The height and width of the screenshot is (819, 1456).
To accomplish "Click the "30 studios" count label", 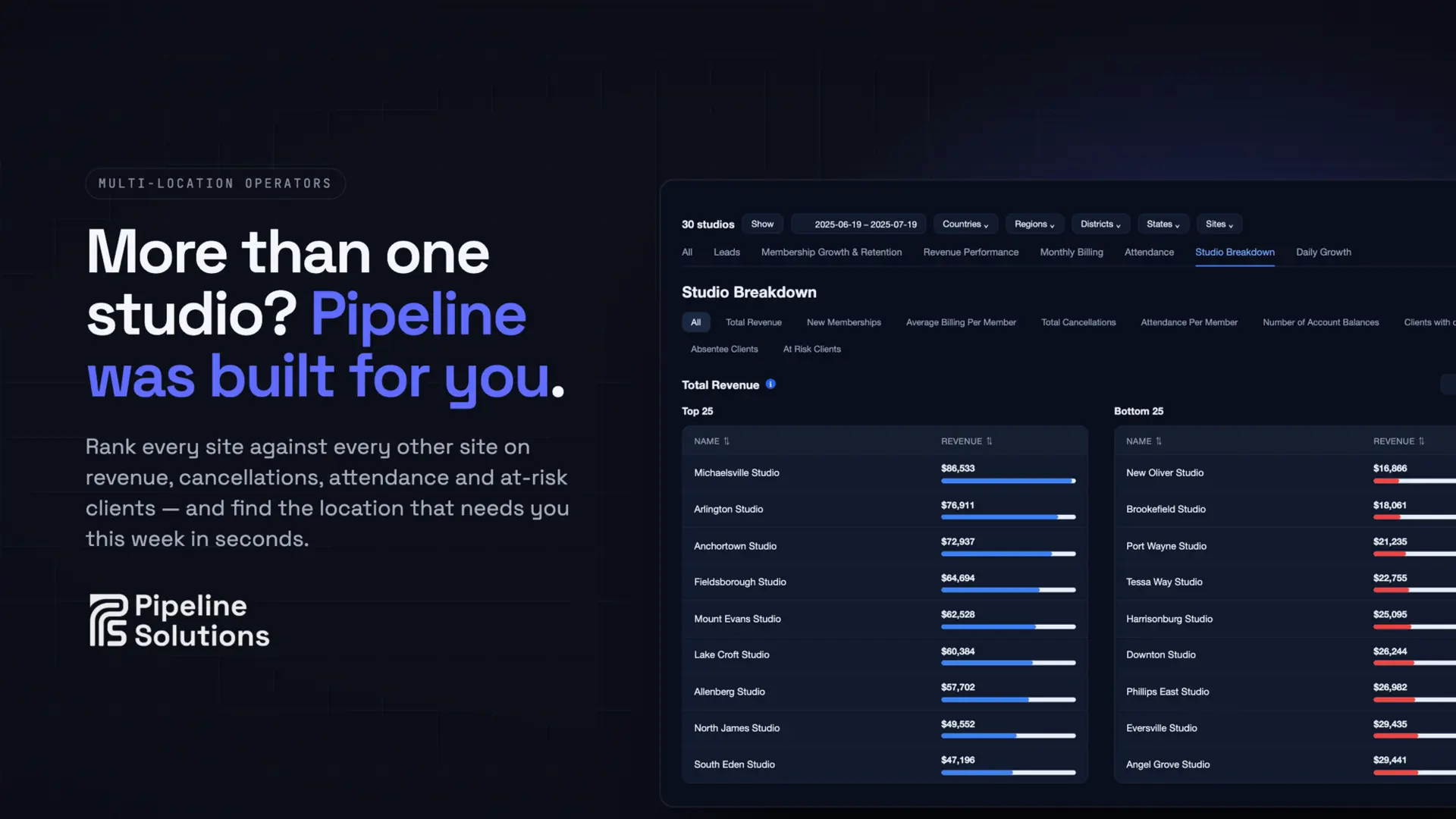I will point(708,224).
